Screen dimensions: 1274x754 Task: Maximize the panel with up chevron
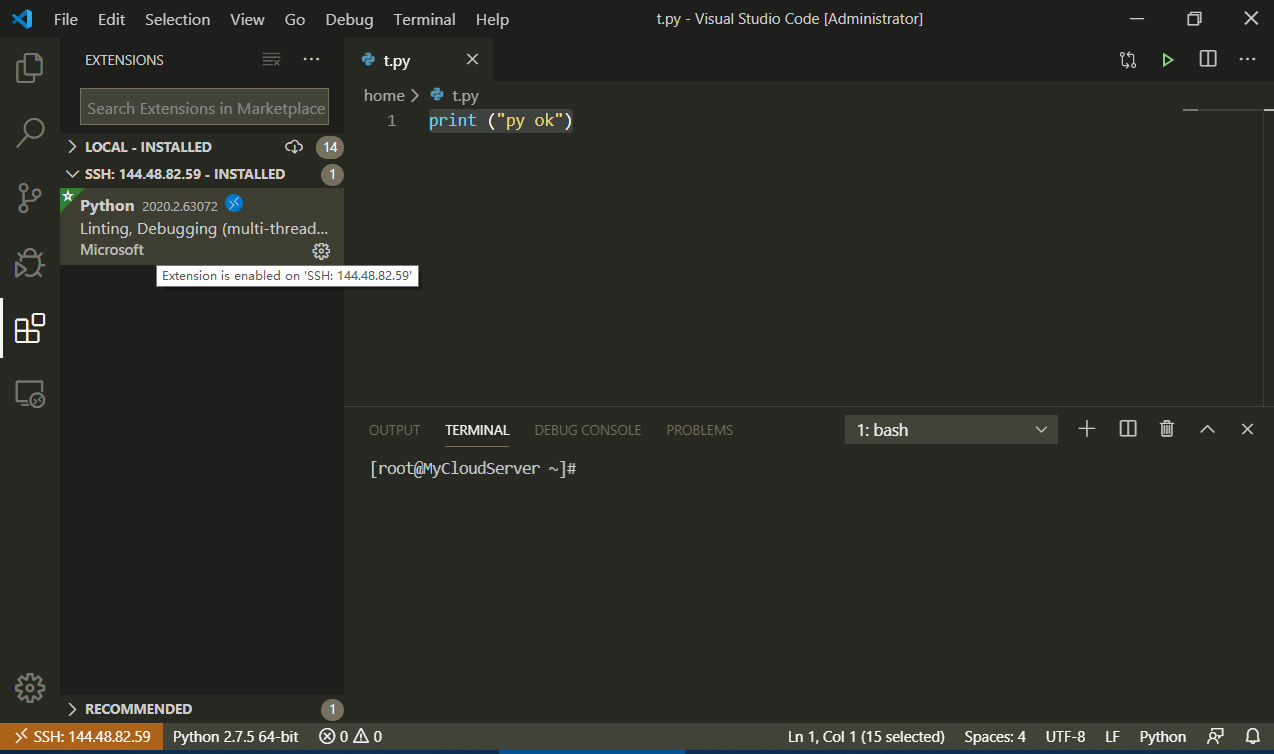click(1207, 429)
